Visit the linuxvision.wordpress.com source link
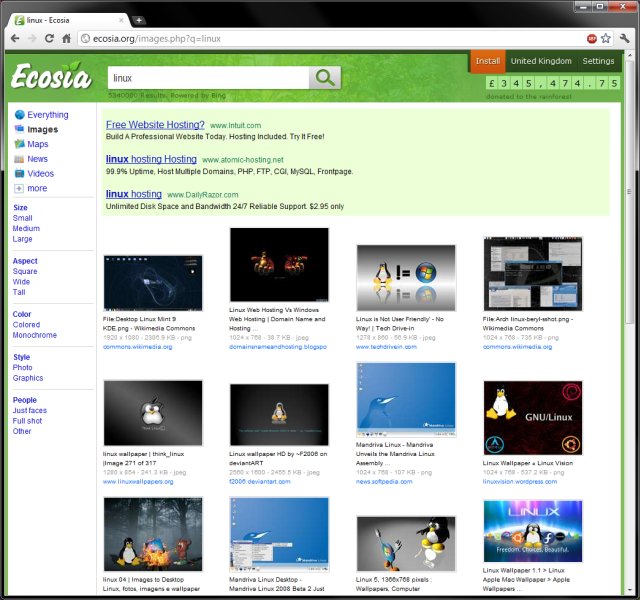Viewport: 640px width, 600px height. [520, 481]
